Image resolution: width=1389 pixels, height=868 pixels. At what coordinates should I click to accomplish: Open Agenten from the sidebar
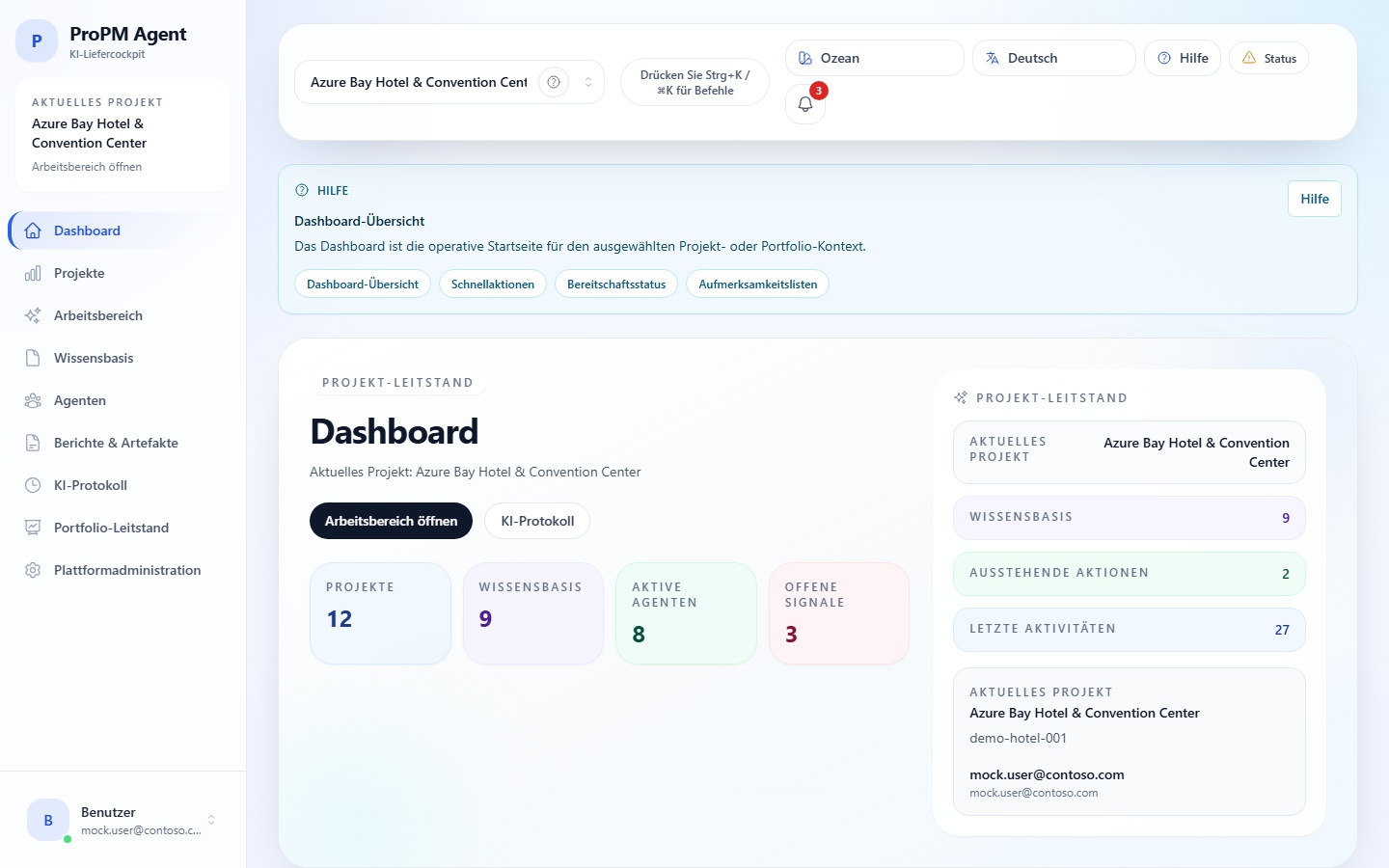click(80, 400)
